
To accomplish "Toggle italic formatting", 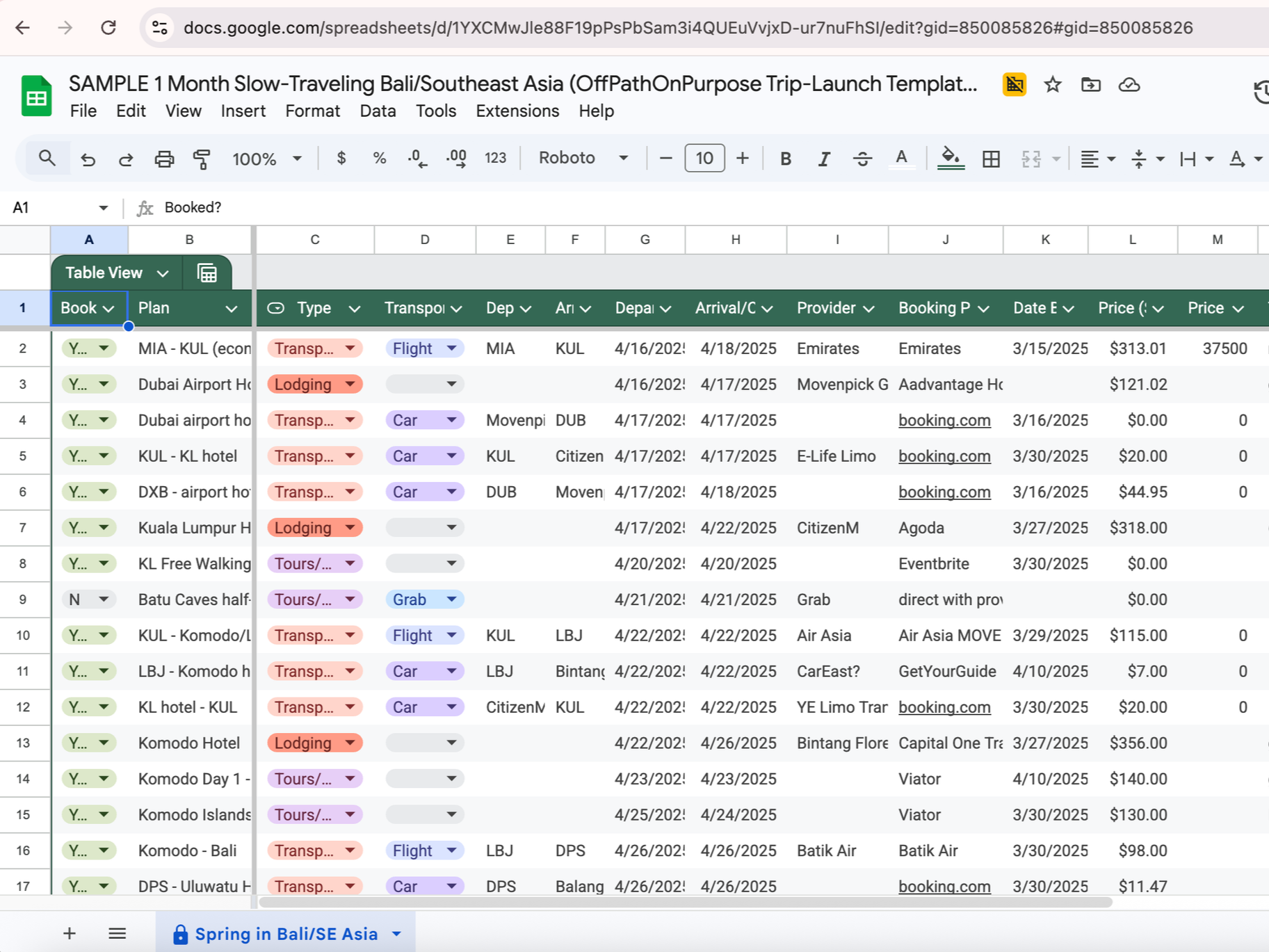I will pos(824,159).
